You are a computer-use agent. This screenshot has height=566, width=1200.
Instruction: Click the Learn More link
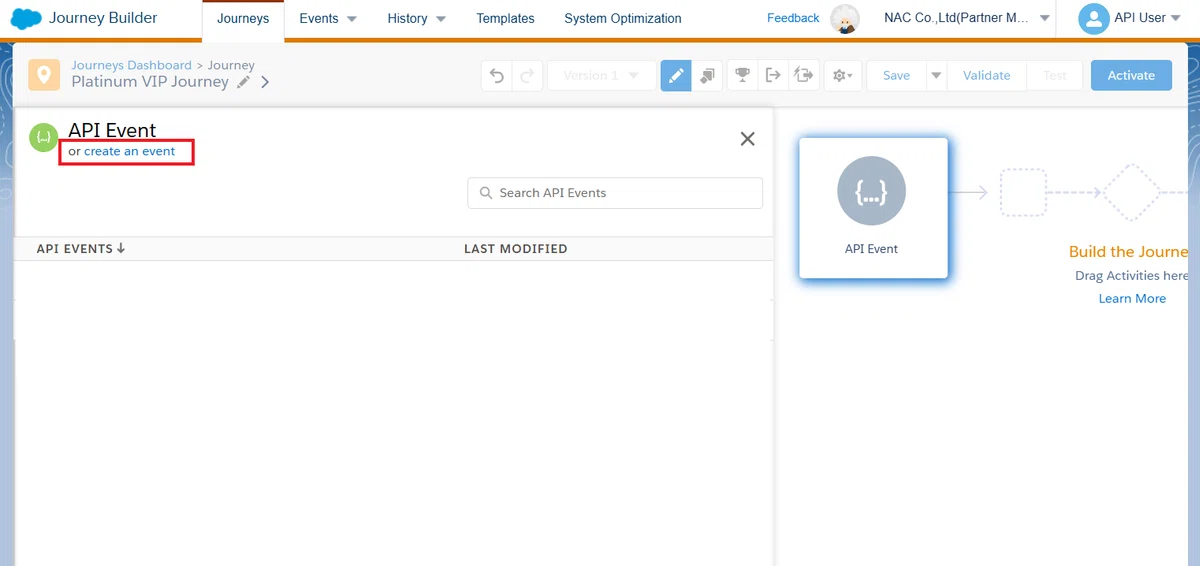(x=1132, y=299)
